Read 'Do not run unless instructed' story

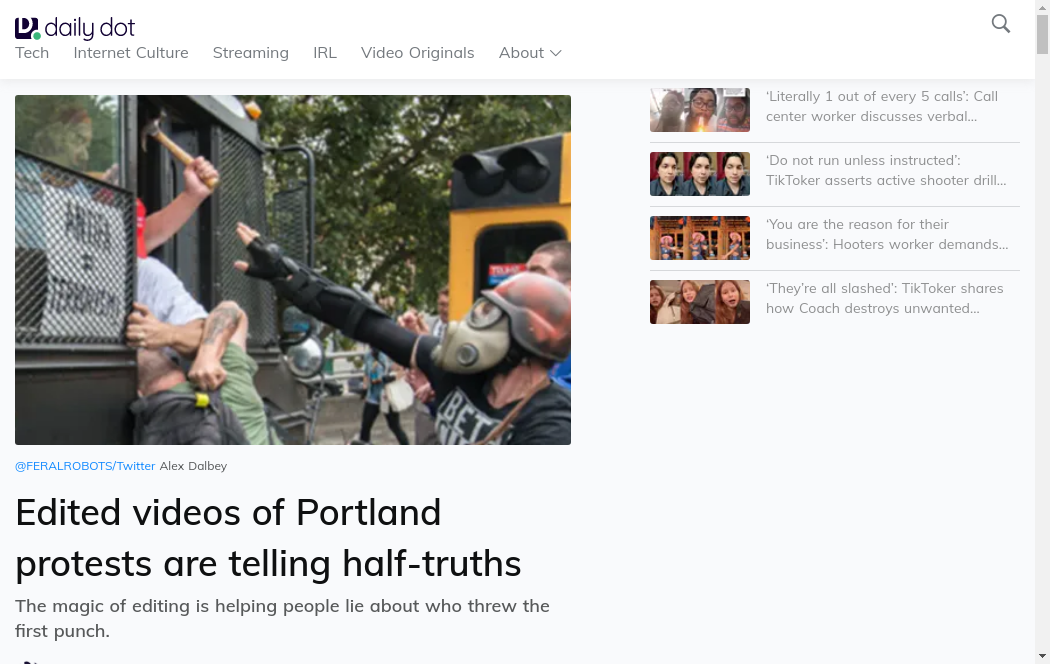tap(886, 170)
